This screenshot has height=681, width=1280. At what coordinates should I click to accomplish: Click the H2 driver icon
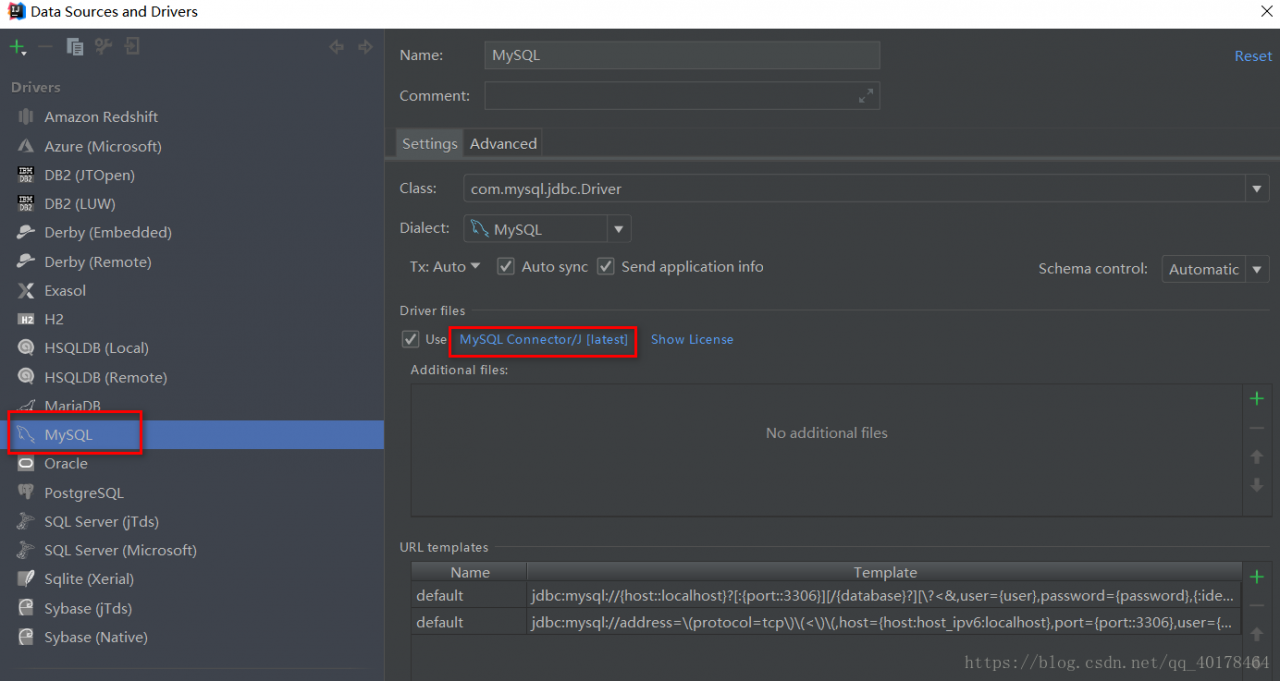coord(26,319)
